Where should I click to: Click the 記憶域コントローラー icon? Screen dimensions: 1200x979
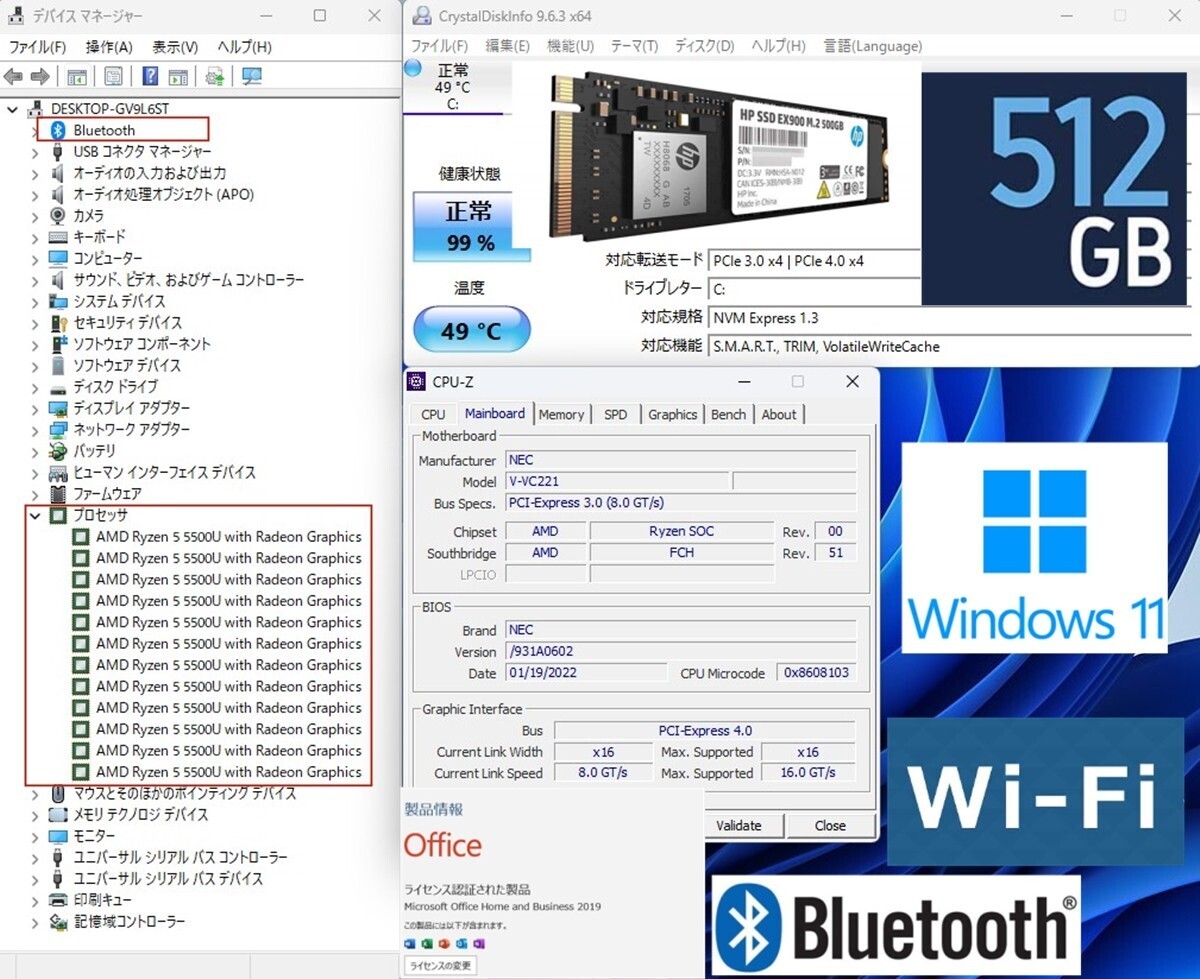tap(58, 921)
